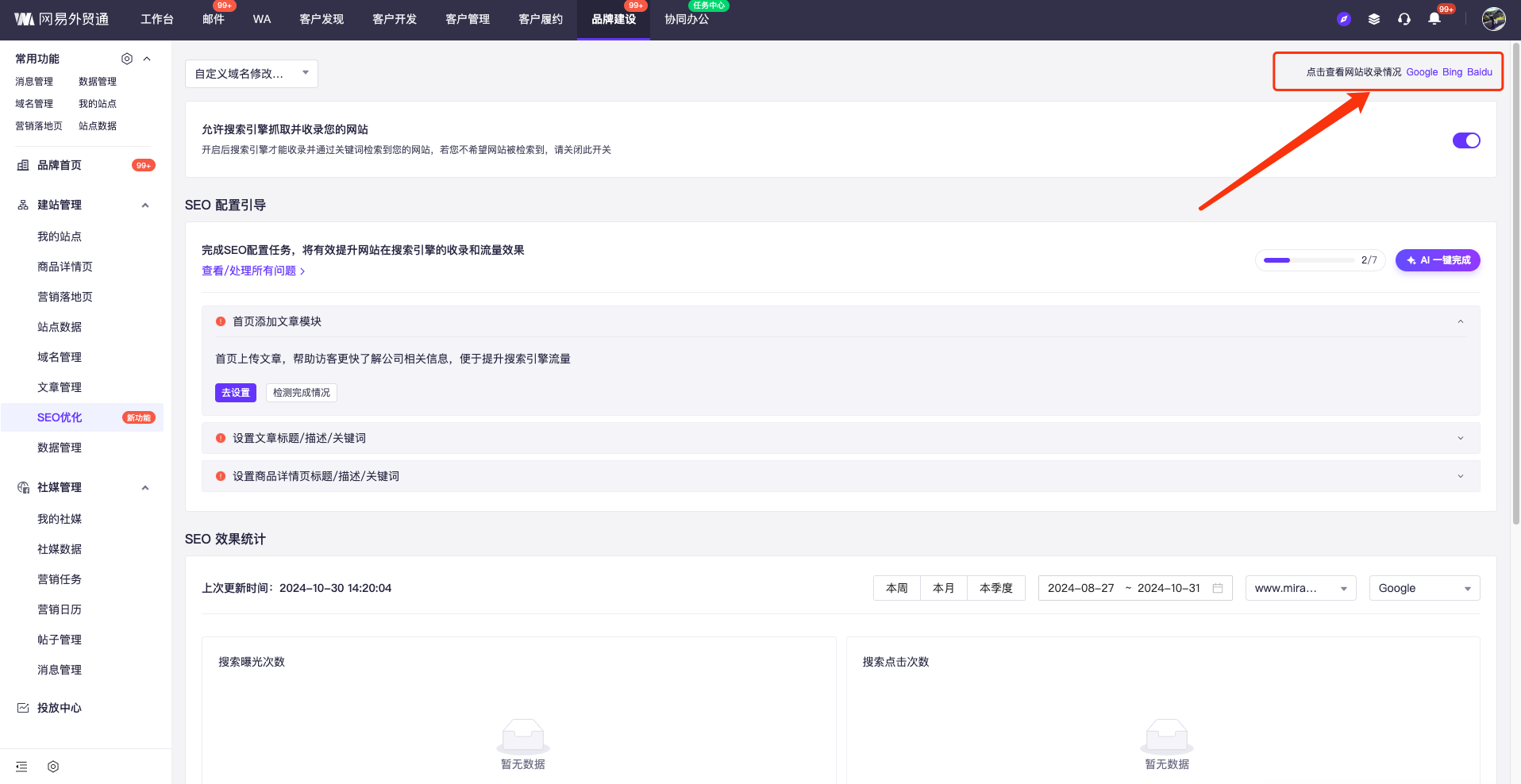Open the hexagon settings icon at sidebar bottom

coord(53,767)
